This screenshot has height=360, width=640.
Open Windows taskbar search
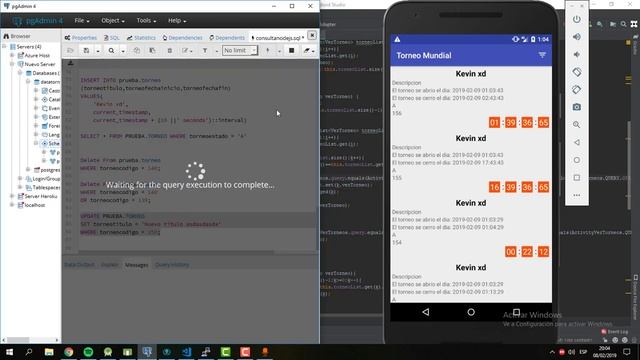29,352
